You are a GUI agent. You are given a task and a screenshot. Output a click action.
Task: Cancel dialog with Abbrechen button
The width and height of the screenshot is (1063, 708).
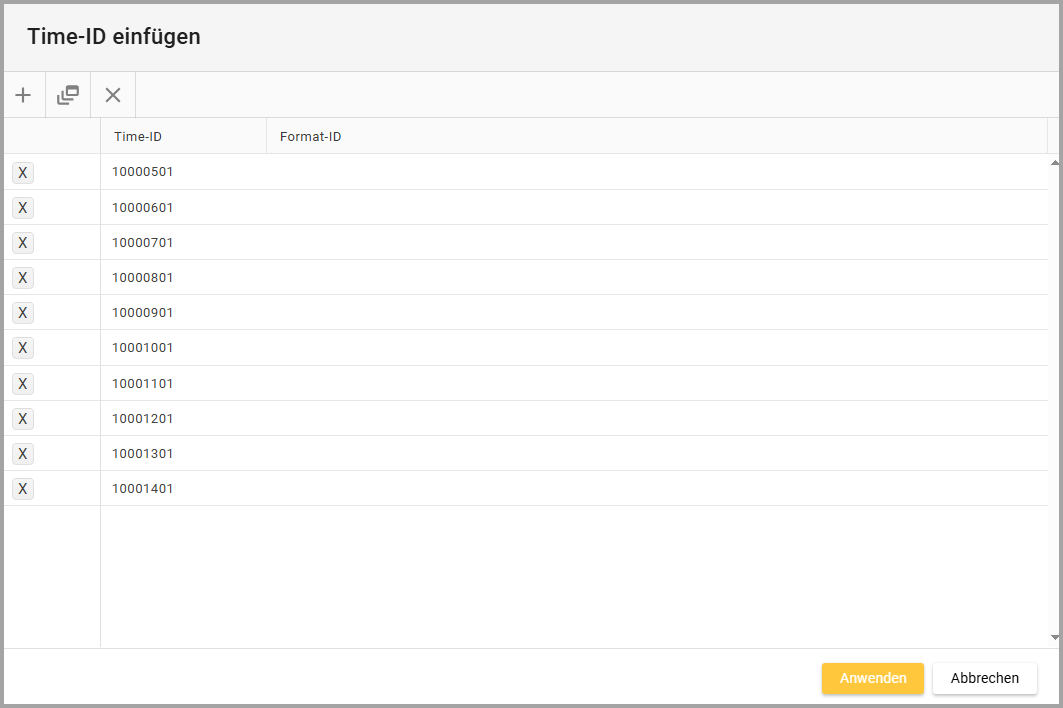(984, 678)
